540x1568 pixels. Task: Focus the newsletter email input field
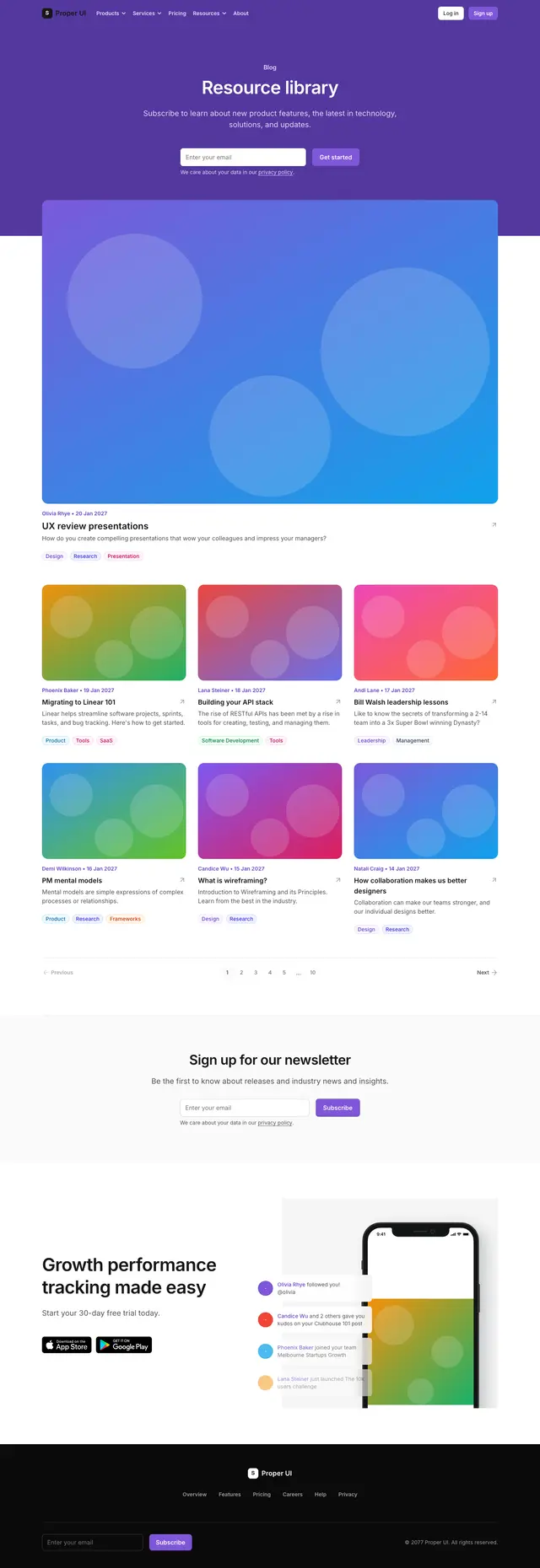pyautogui.click(x=245, y=1108)
